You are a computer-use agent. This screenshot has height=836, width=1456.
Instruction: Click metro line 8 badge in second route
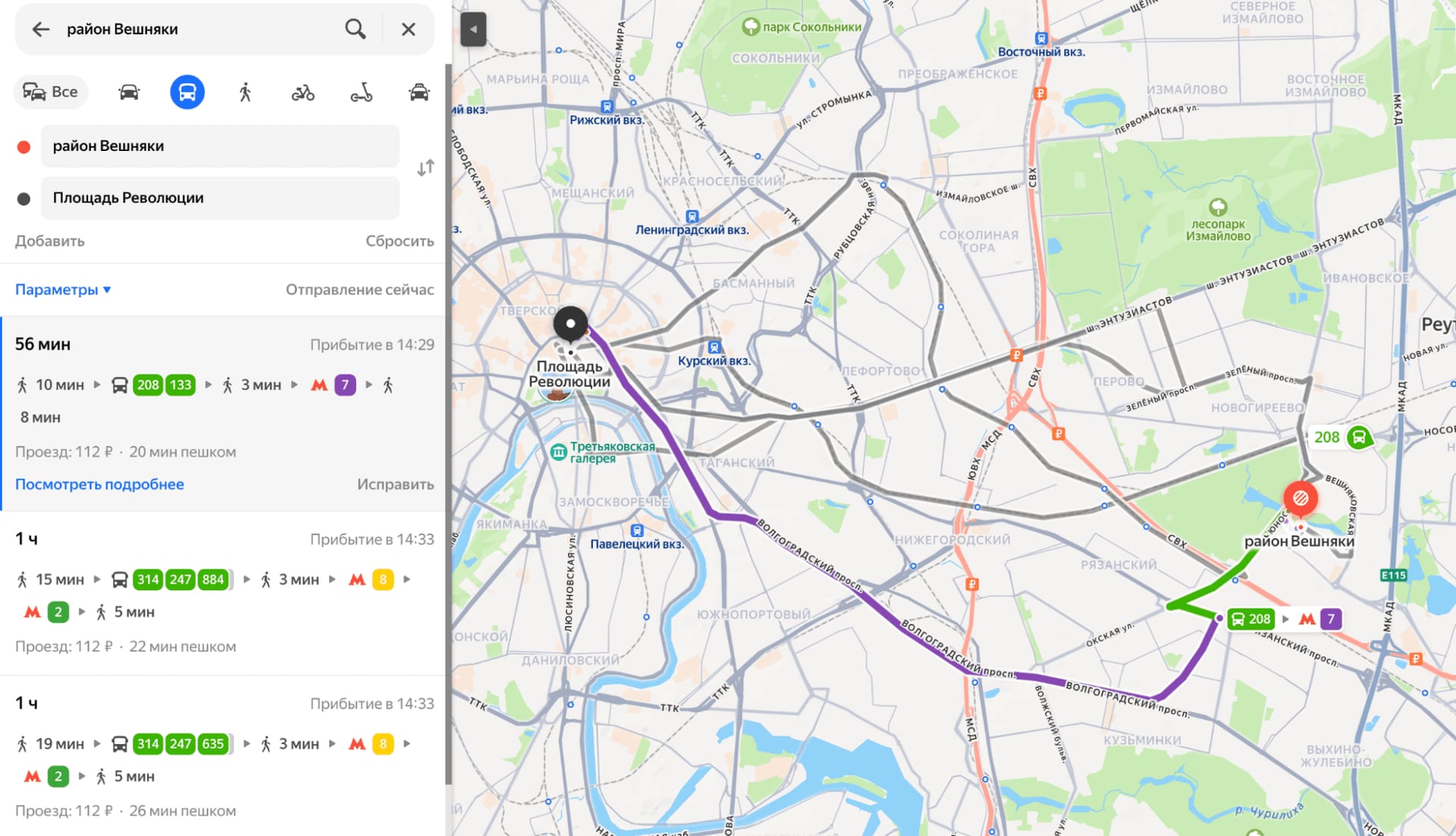click(383, 580)
